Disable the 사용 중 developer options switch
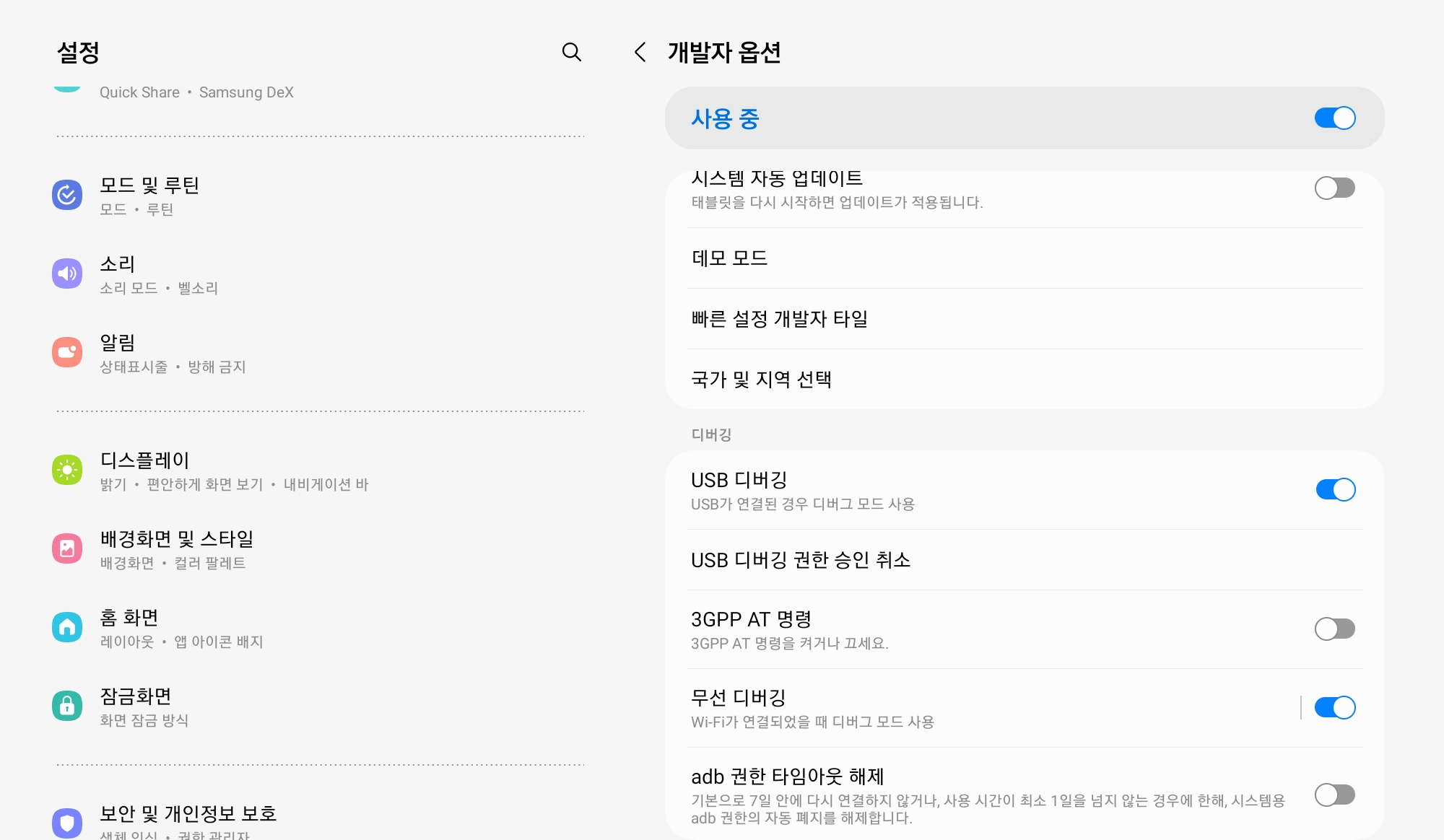This screenshot has width=1444, height=840. pyautogui.click(x=1335, y=118)
